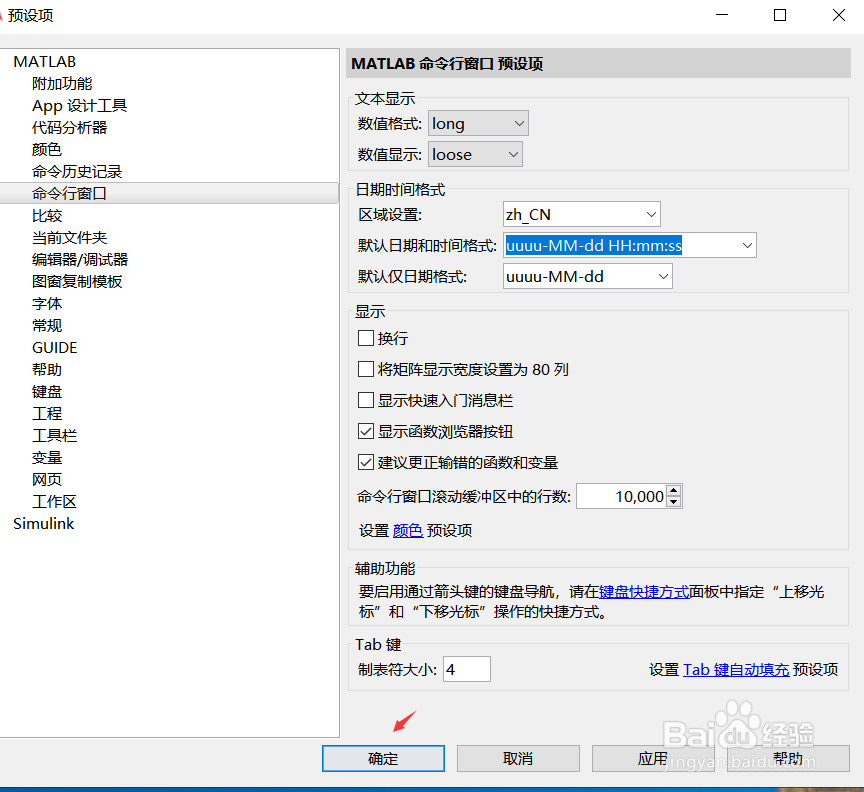The height and width of the screenshot is (792, 864).
Task: Select 命令行窗口 tree item
Action: [169, 193]
